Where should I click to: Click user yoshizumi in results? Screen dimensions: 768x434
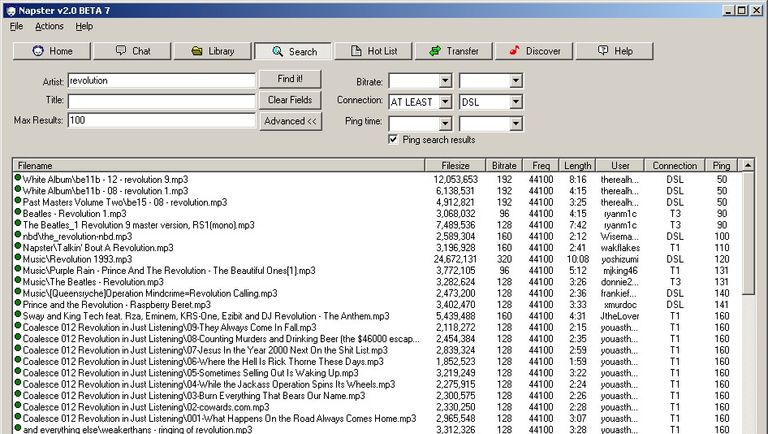coord(620,259)
